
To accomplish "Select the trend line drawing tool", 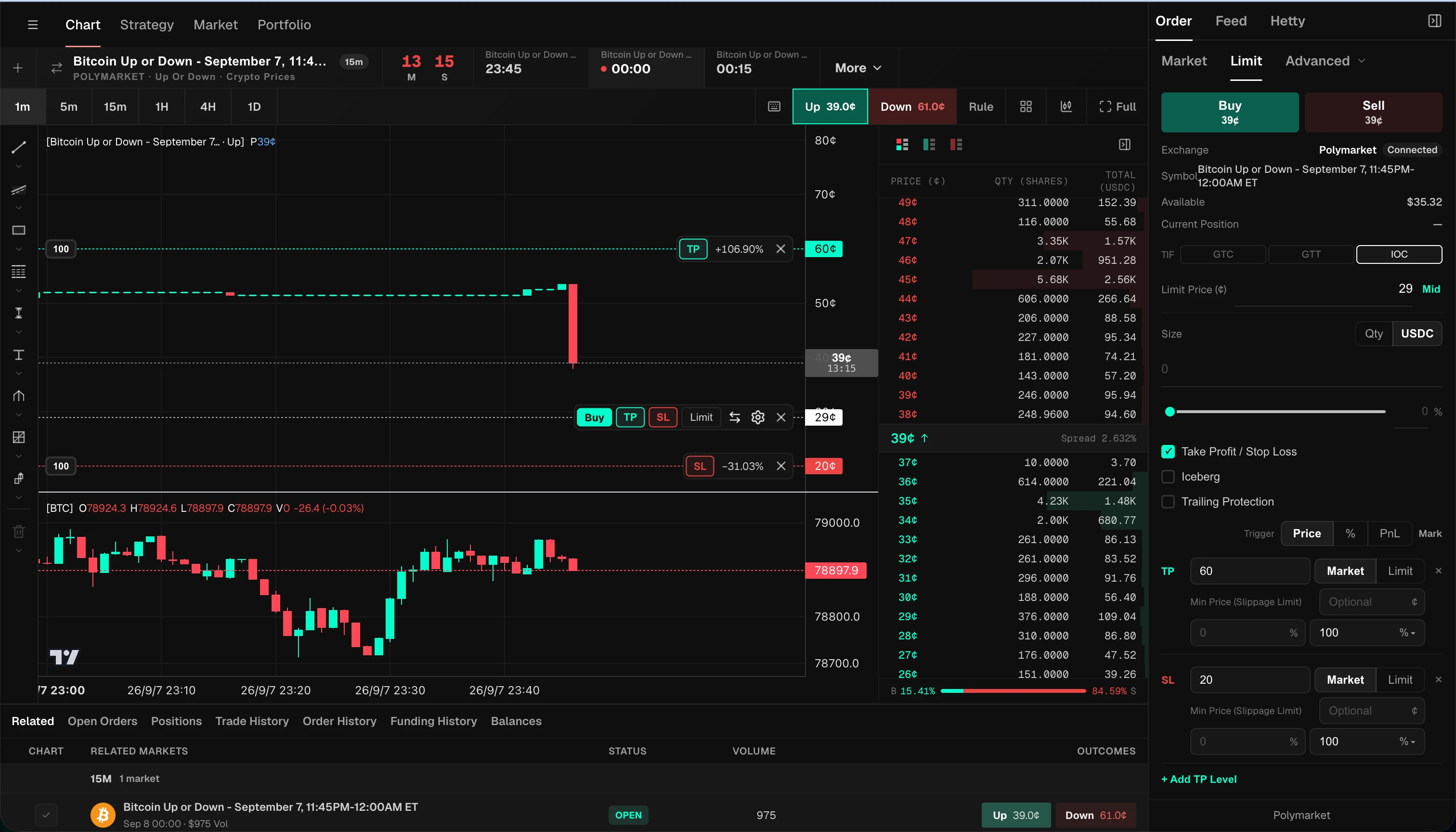I will click(x=18, y=147).
